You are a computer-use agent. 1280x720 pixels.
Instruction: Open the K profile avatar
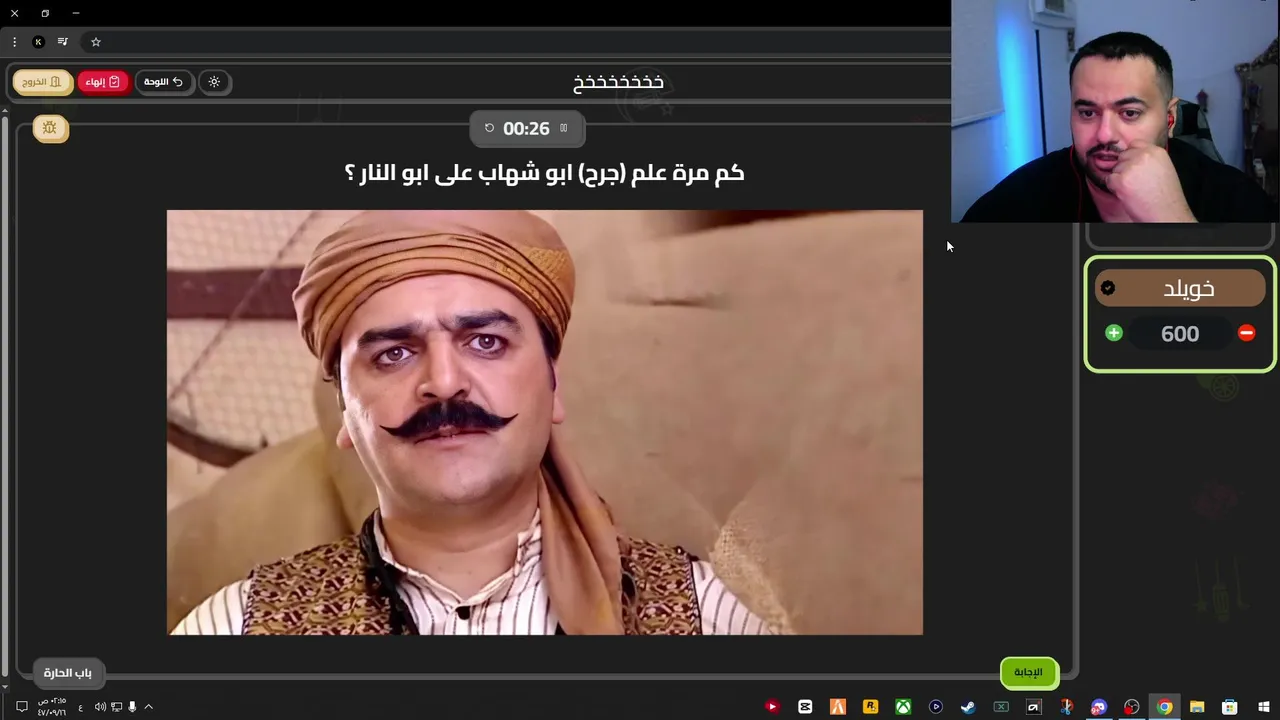38,42
